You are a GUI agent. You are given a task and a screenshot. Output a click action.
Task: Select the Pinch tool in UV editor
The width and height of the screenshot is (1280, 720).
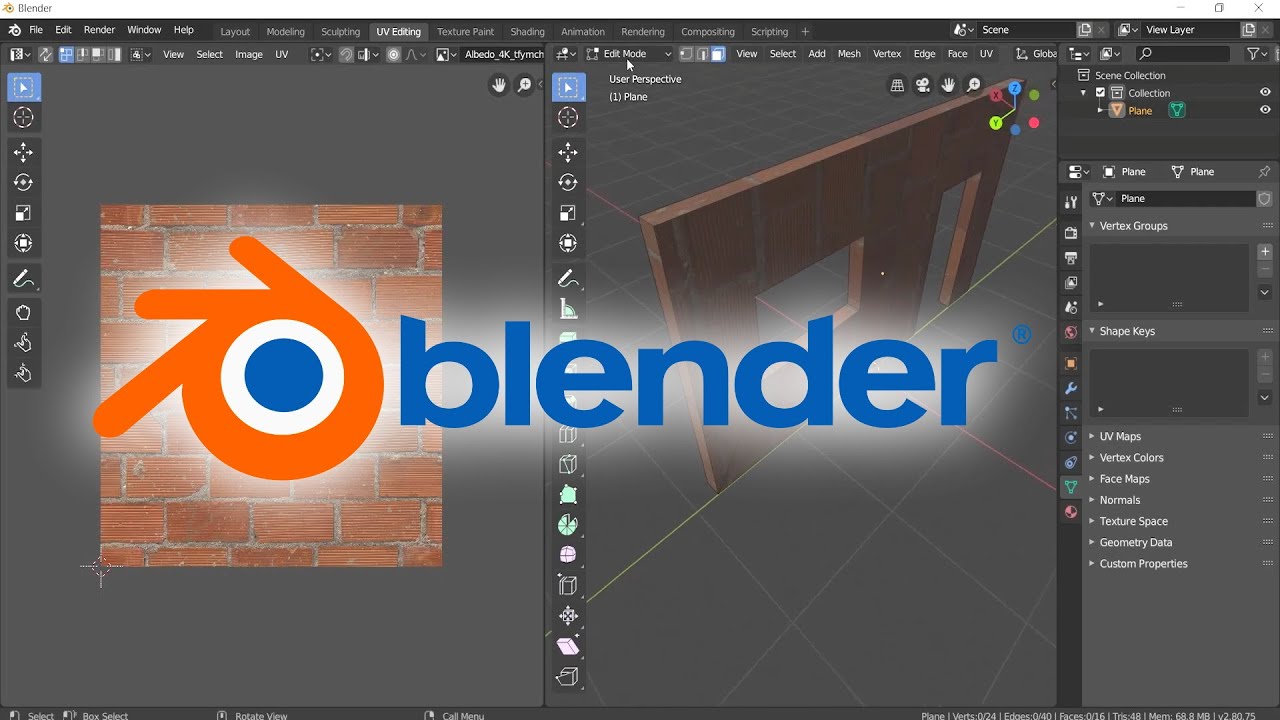[23, 374]
